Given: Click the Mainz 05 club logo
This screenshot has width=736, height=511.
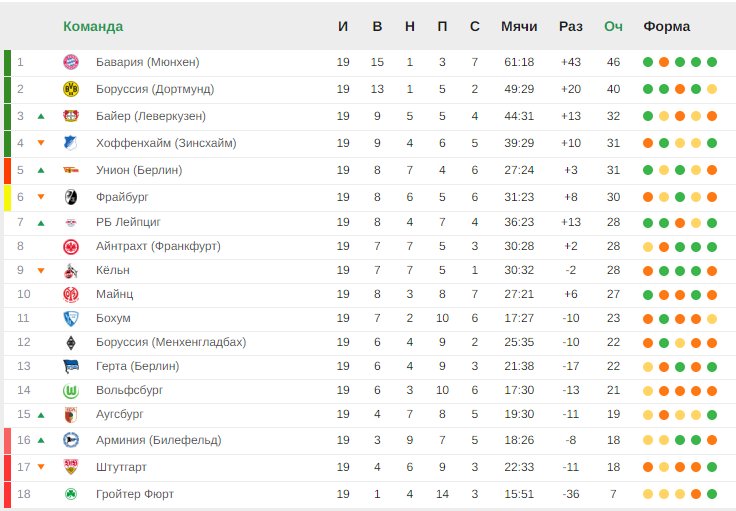Looking at the screenshot, I should pyautogui.click(x=71, y=295).
